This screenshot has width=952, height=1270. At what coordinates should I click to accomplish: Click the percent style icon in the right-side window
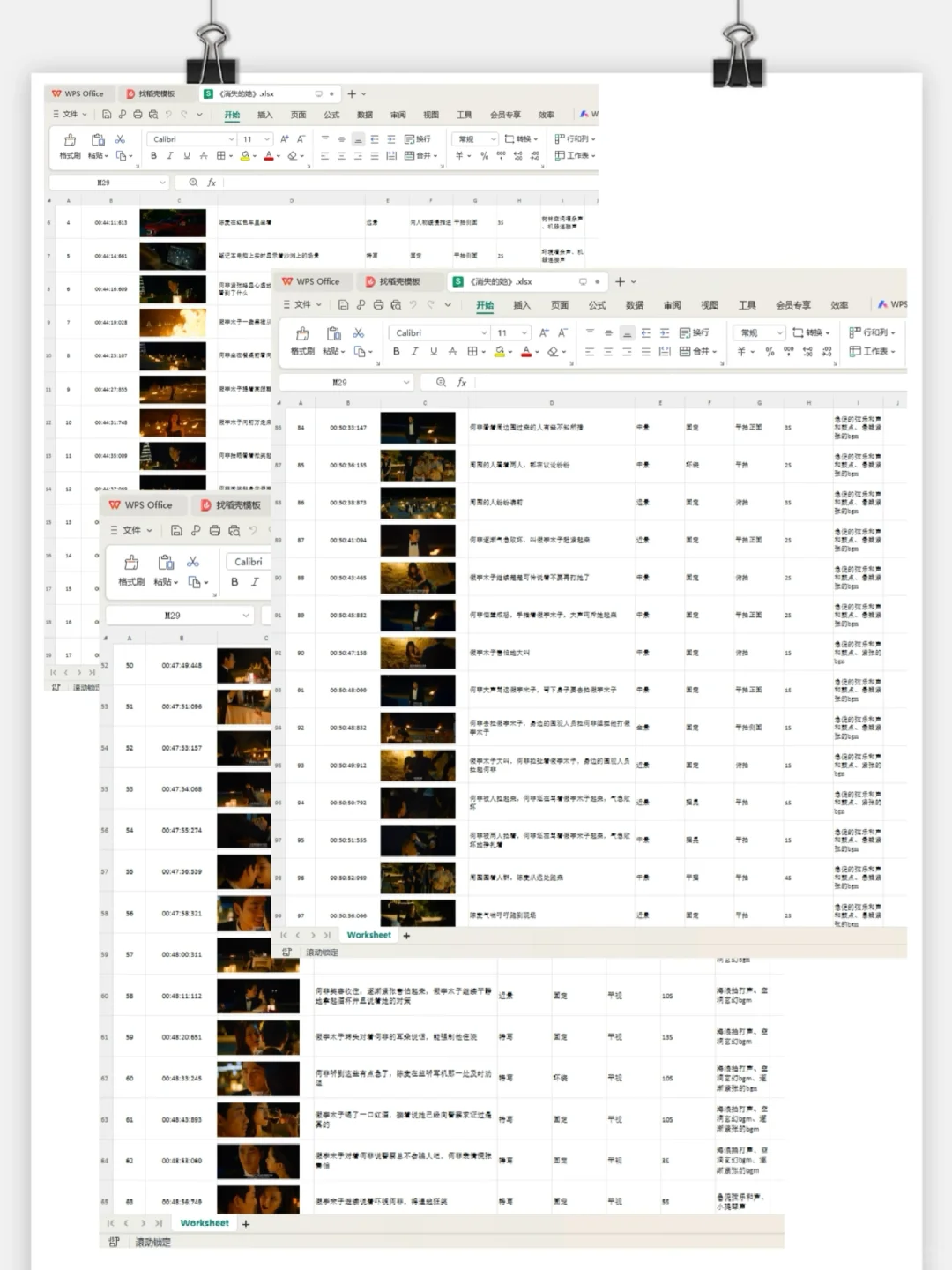[x=770, y=351]
